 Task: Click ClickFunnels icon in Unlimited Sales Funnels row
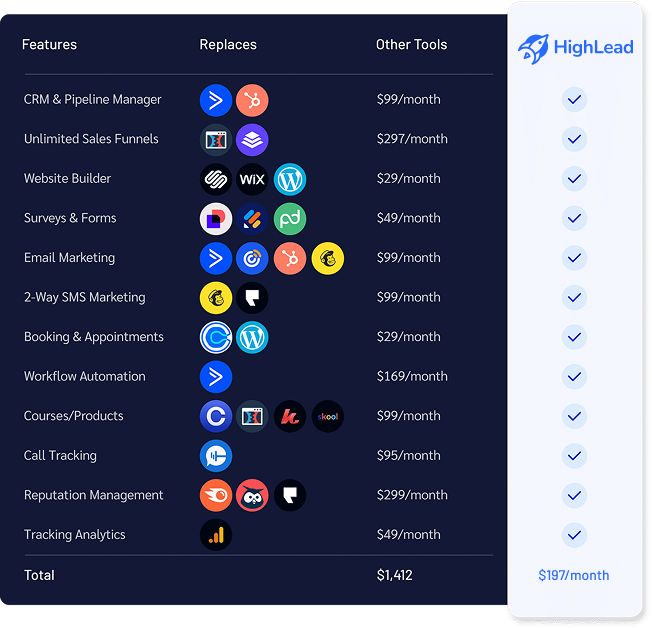point(216,140)
